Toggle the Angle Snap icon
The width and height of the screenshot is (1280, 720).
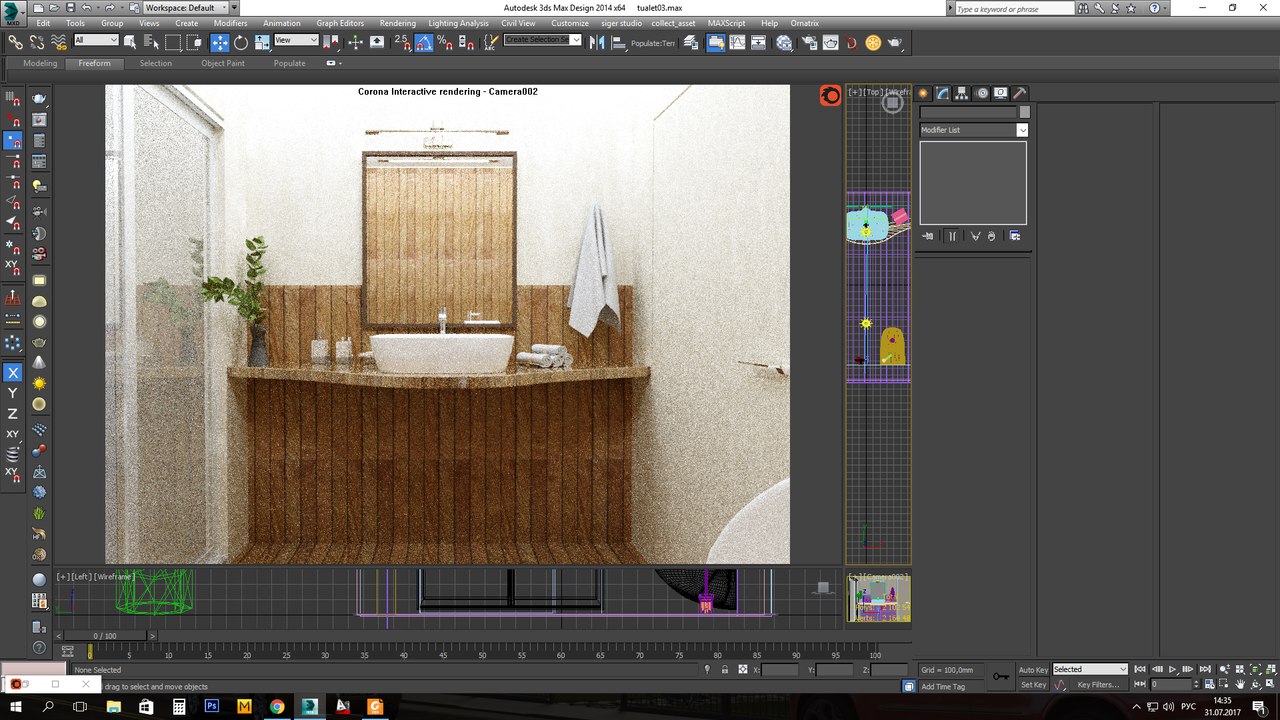pyautogui.click(x=424, y=42)
